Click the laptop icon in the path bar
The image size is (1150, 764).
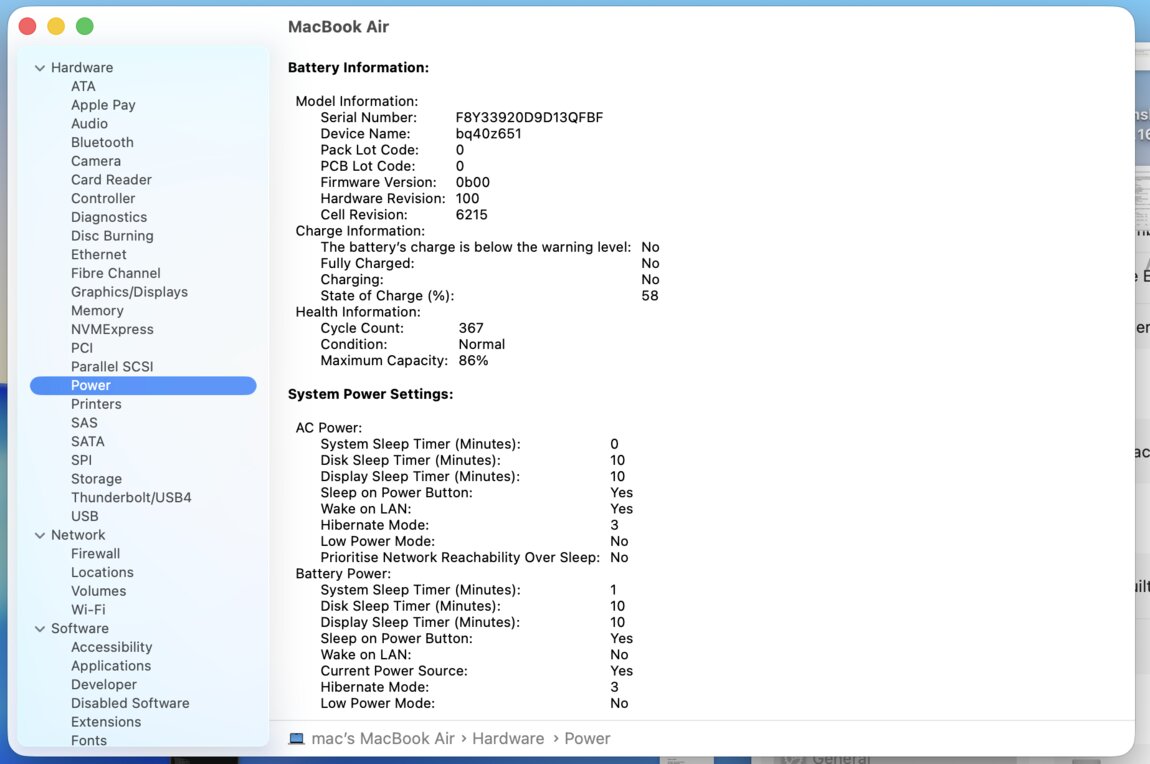click(x=296, y=739)
